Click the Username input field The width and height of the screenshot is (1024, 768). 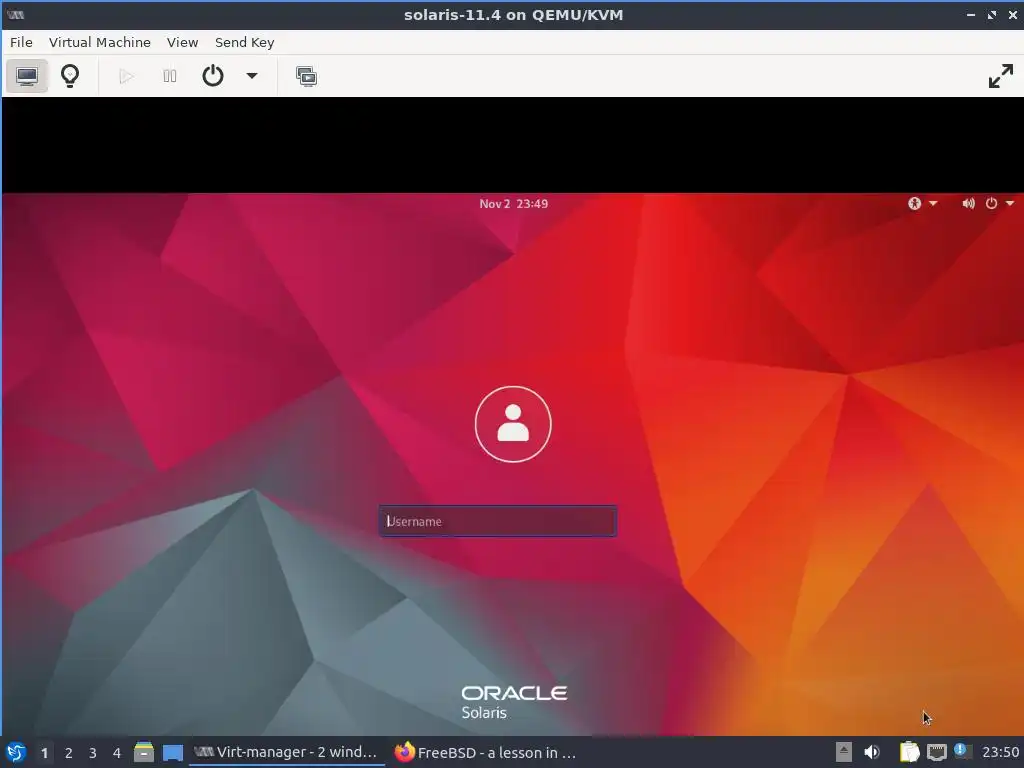pyautogui.click(x=498, y=521)
